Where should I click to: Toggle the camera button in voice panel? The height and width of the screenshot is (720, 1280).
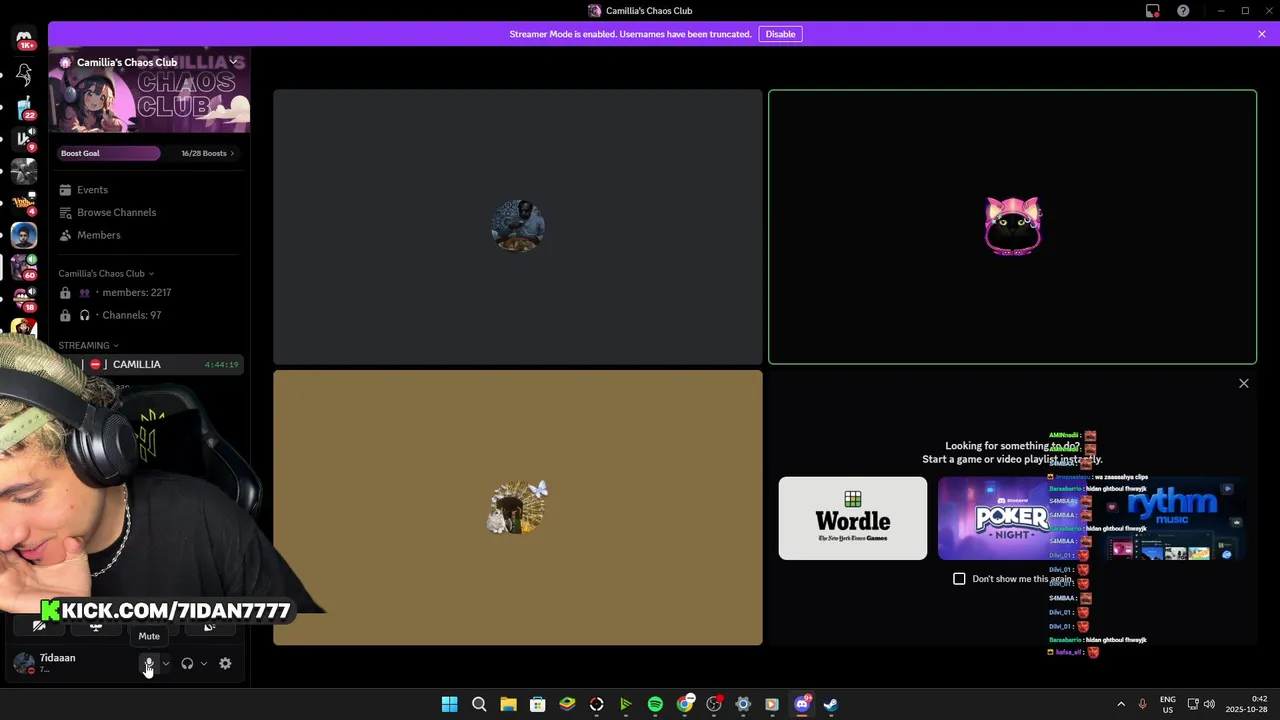coord(39,626)
